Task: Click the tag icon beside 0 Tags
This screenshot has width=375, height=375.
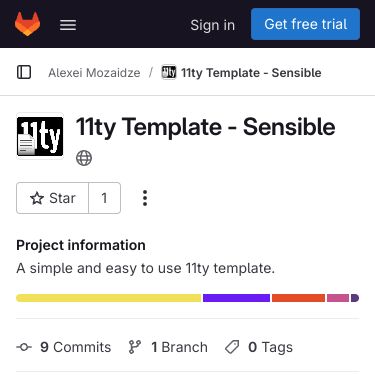Action: tap(232, 347)
